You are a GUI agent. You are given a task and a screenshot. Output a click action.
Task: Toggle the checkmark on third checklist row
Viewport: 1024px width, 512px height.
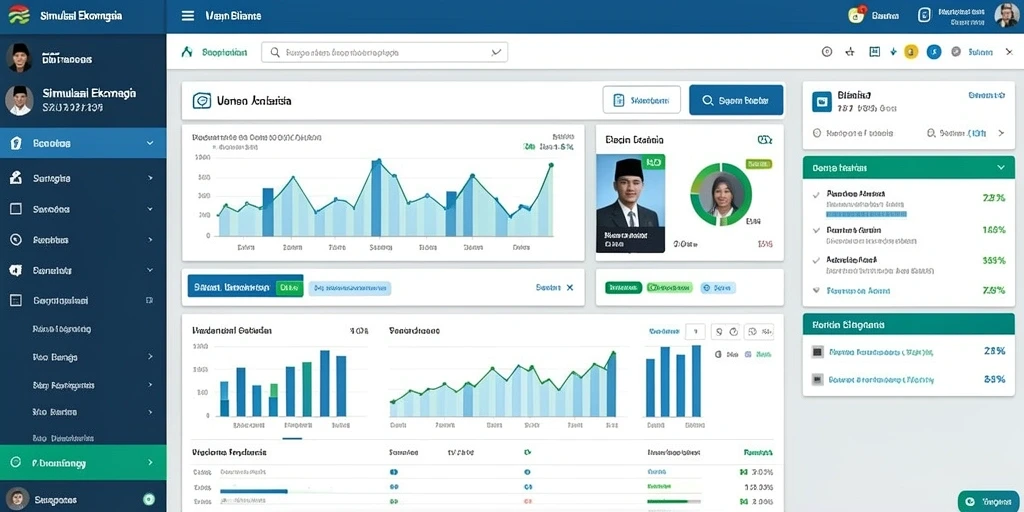click(x=816, y=260)
